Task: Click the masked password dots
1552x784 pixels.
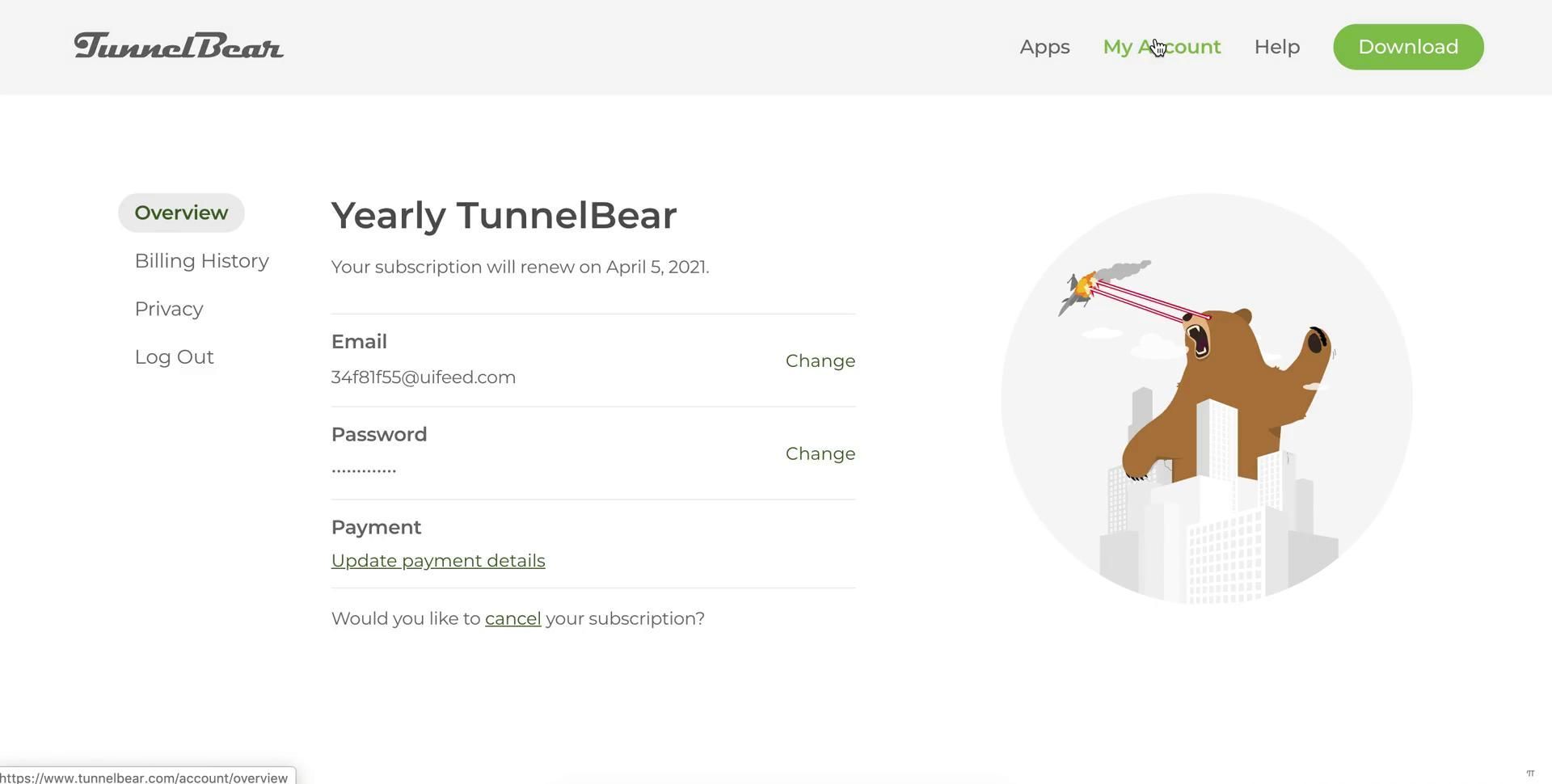Action: pyautogui.click(x=364, y=470)
